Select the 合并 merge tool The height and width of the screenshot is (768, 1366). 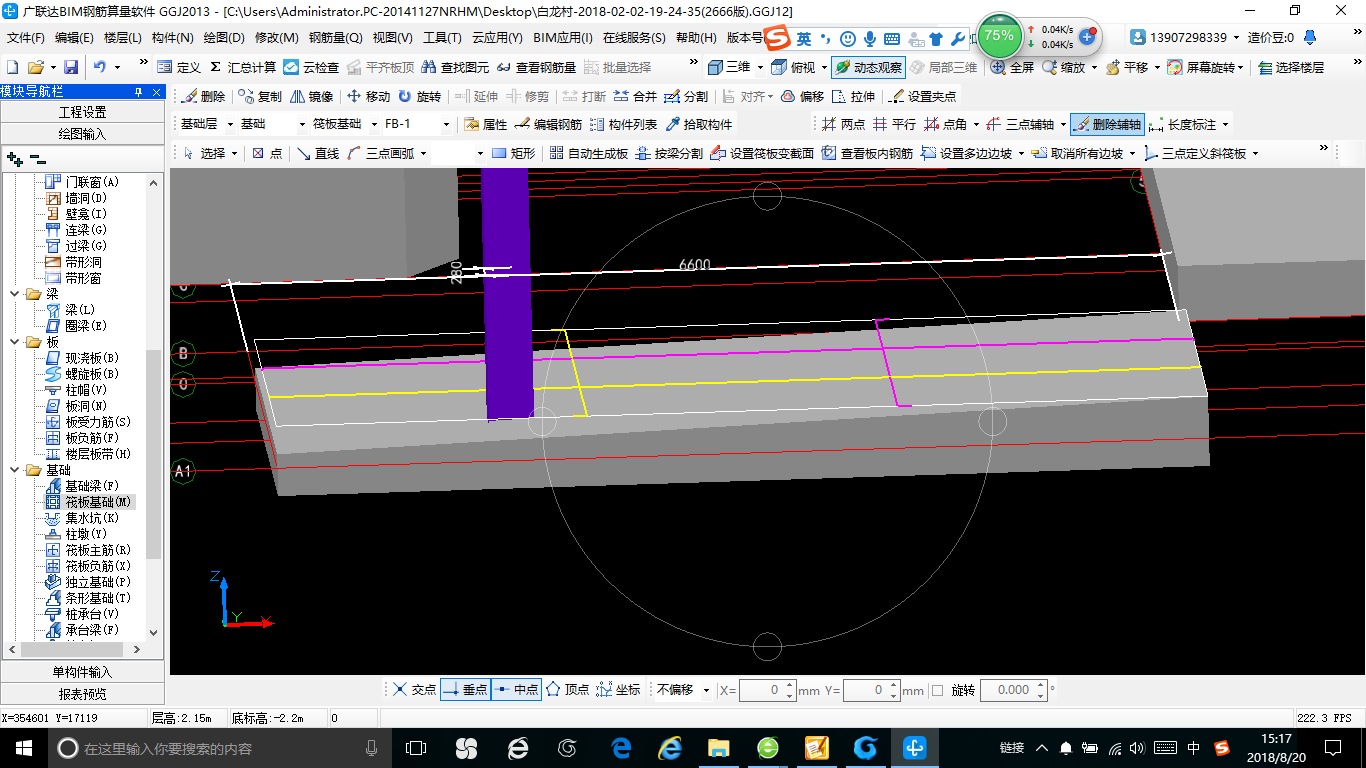click(x=635, y=96)
